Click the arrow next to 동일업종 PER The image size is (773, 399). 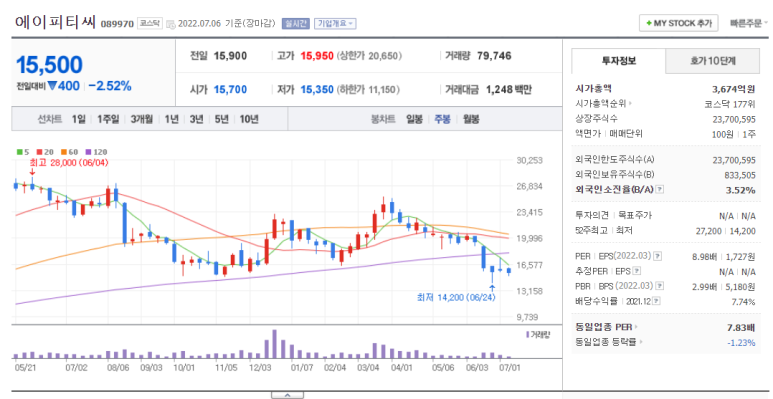[x=635, y=327]
